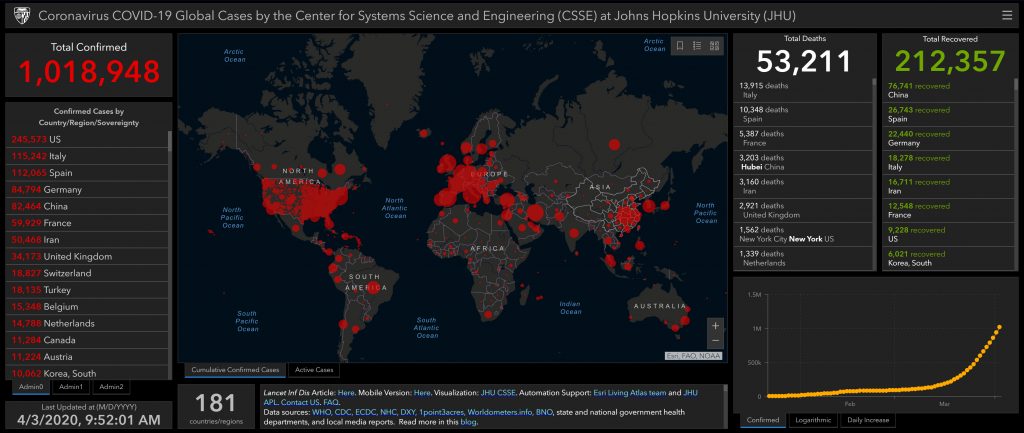Select the Admin1 tab
Screen dimensions: 1024x433
tap(71, 387)
